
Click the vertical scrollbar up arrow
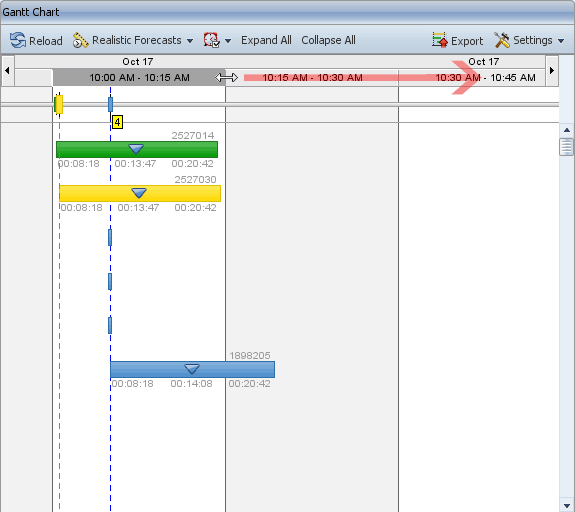(567, 130)
